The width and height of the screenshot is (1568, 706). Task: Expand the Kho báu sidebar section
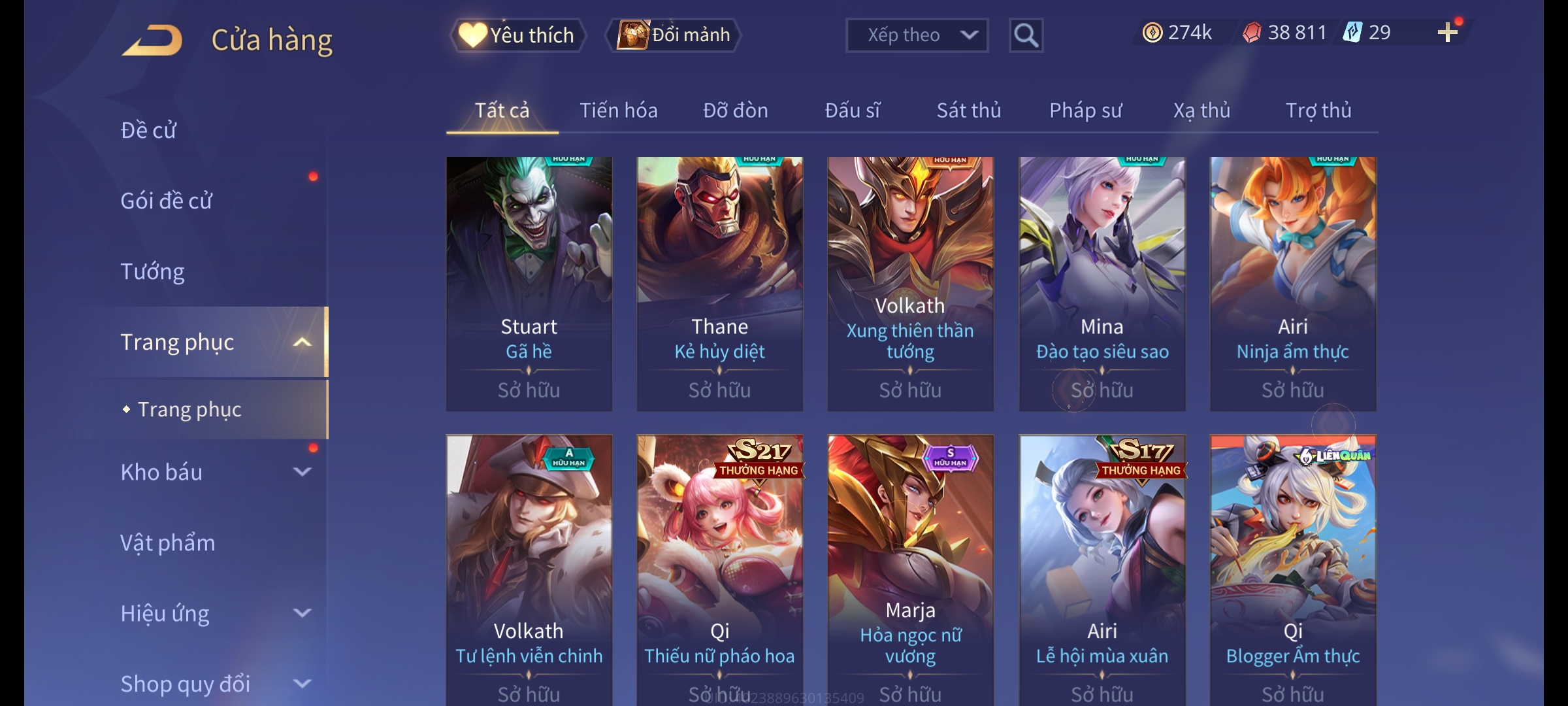pyautogui.click(x=302, y=472)
